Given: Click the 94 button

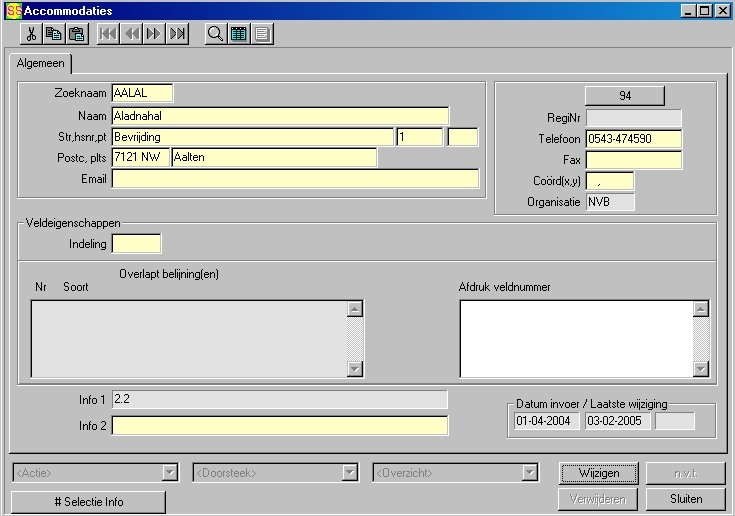Looking at the screenshot, I should [625, 96].
